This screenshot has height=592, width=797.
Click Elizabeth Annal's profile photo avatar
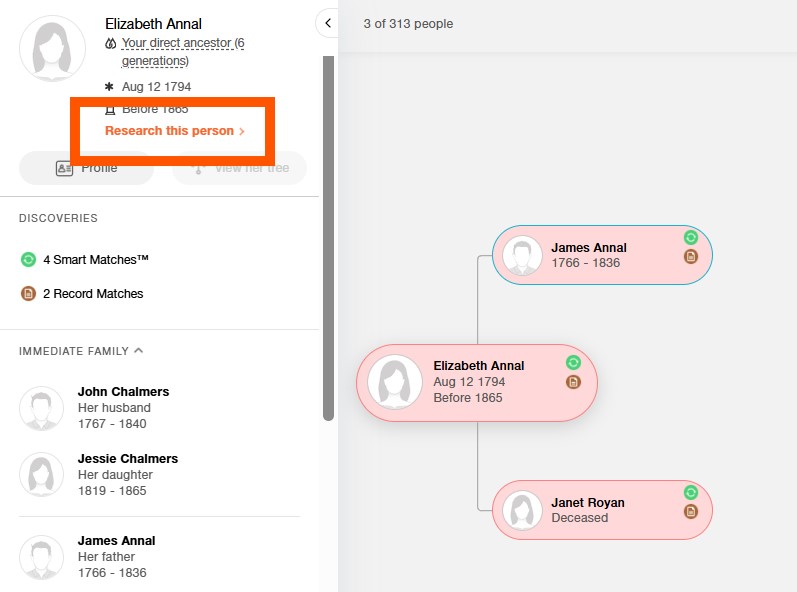coord(52,48)
